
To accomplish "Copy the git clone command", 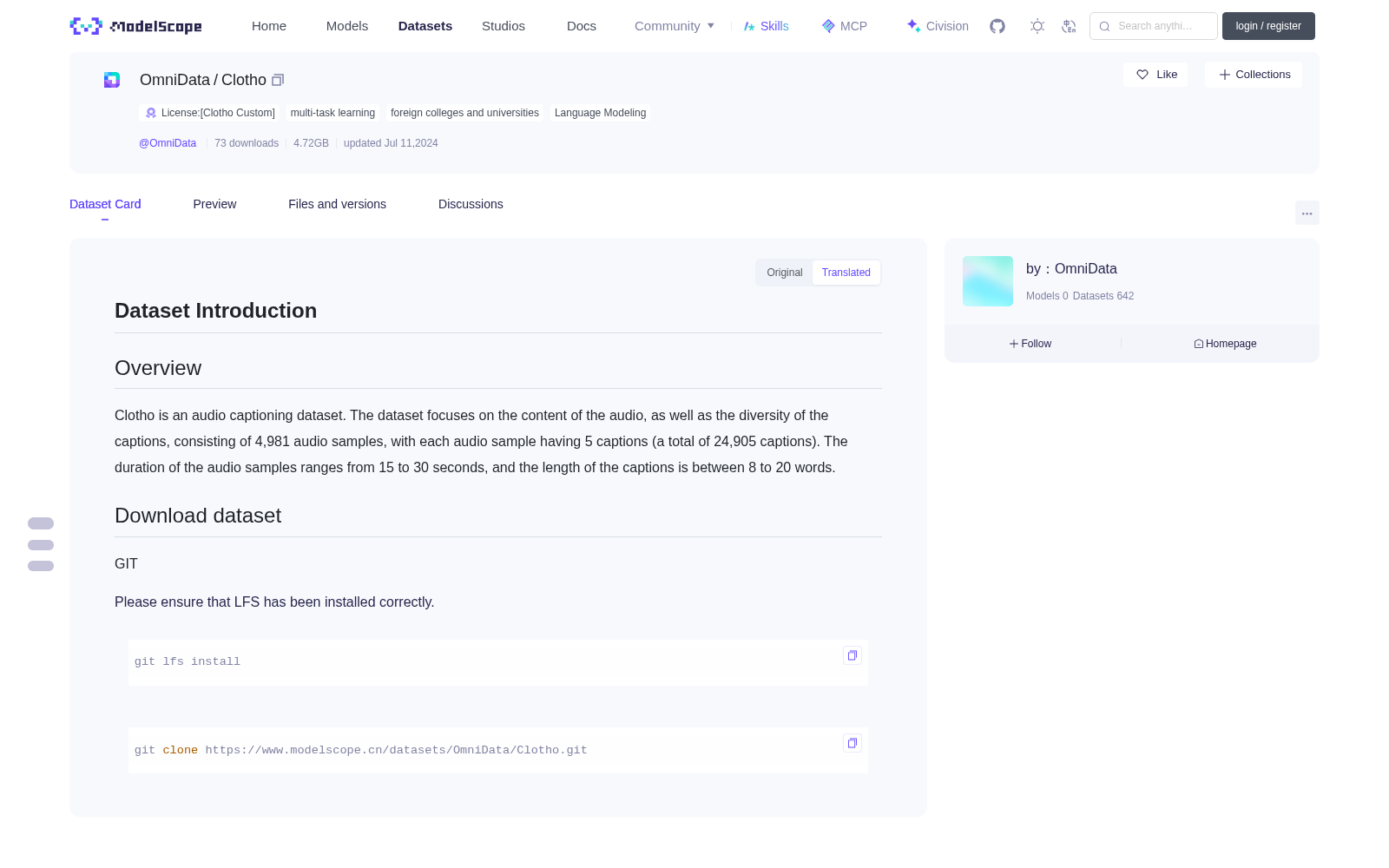I will (x=852, y=743).
